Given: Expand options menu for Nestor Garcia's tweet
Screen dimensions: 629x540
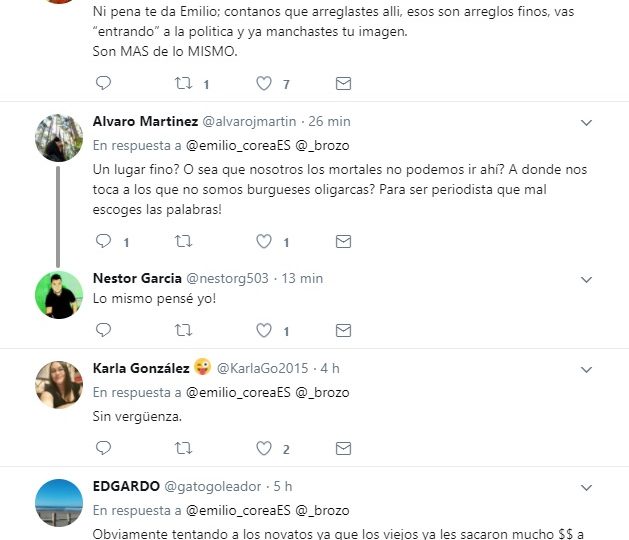Looking at the screenshot, I should click(586, 280).
